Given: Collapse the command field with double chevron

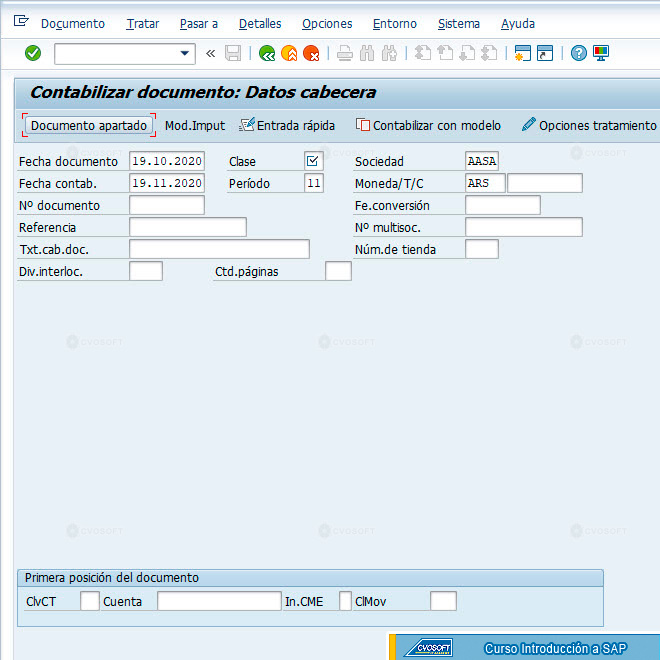Looking at the screenshot, I should (x=210, y=53).
